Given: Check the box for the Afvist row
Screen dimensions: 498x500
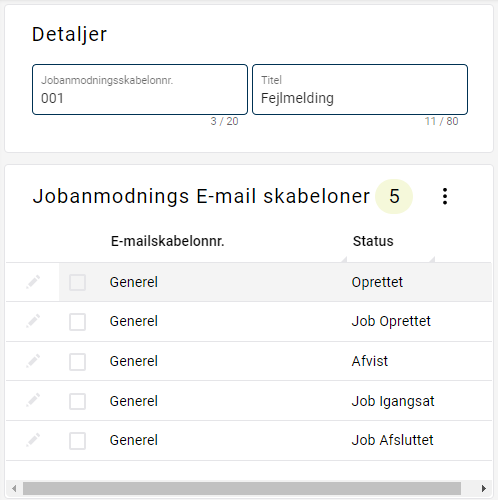Looking at the screenshot, I should click(x=77, y=362).
